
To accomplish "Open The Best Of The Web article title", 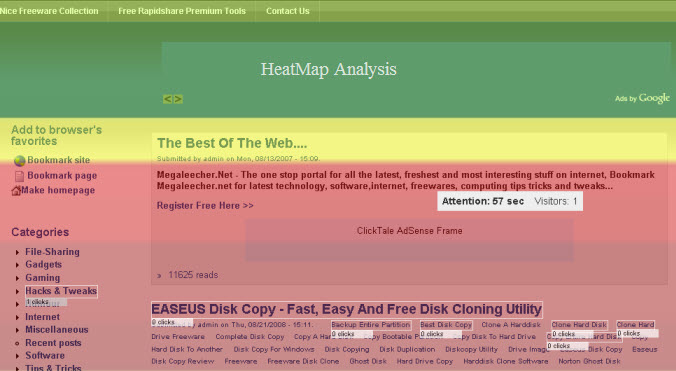I will 232,143.
